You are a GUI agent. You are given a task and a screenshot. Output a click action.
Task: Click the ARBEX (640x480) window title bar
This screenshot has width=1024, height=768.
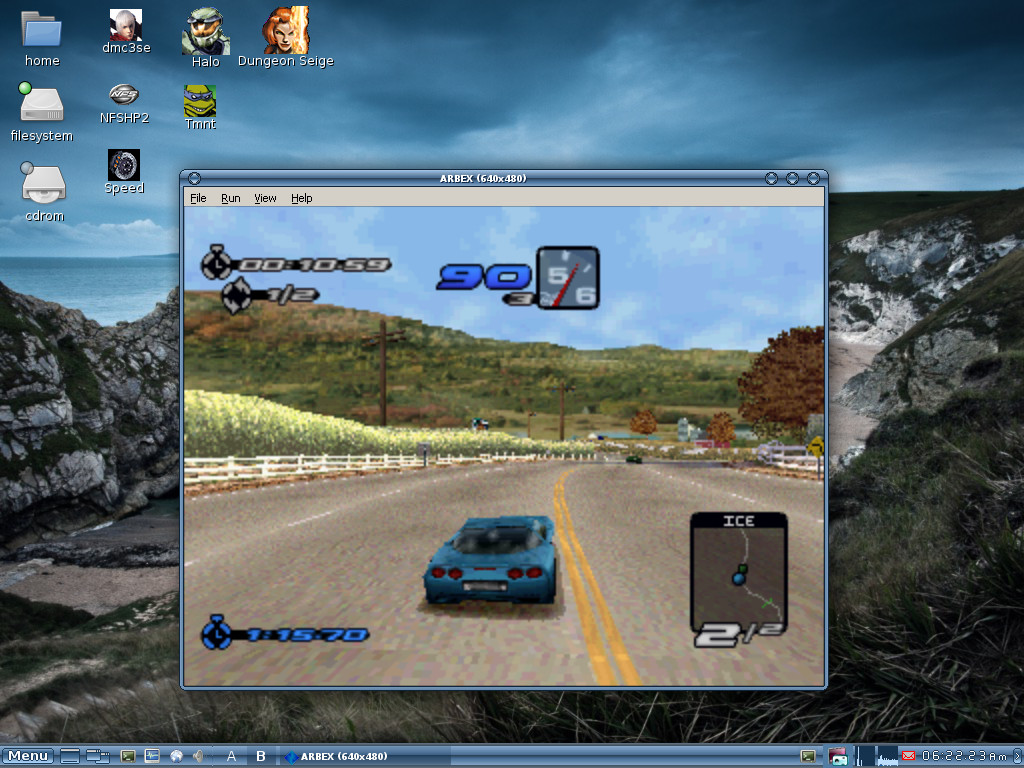coord(483,178)
